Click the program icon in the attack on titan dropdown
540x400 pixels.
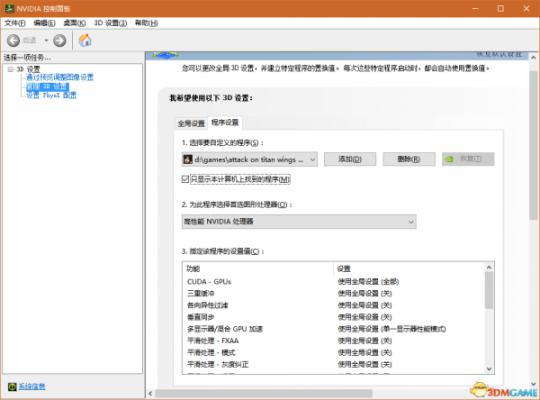coord(188,160)
